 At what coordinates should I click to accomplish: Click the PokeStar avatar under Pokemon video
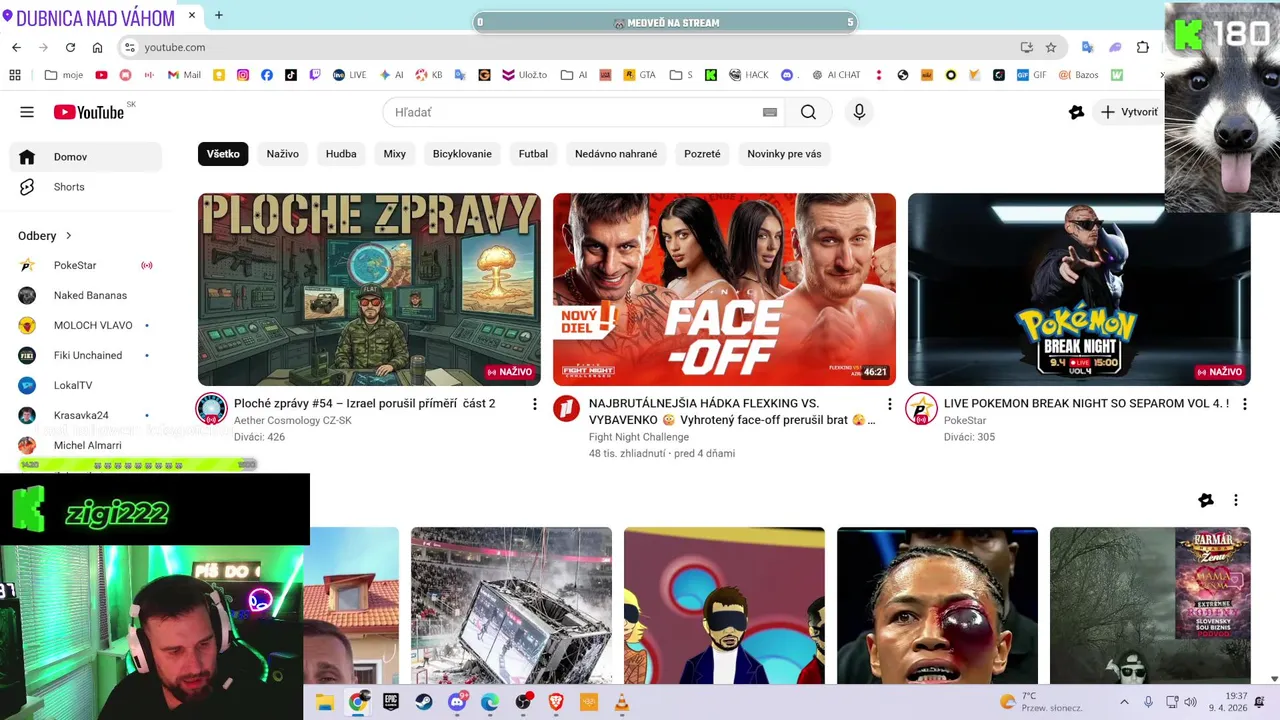pyautogui.click(x=921, y=408)
